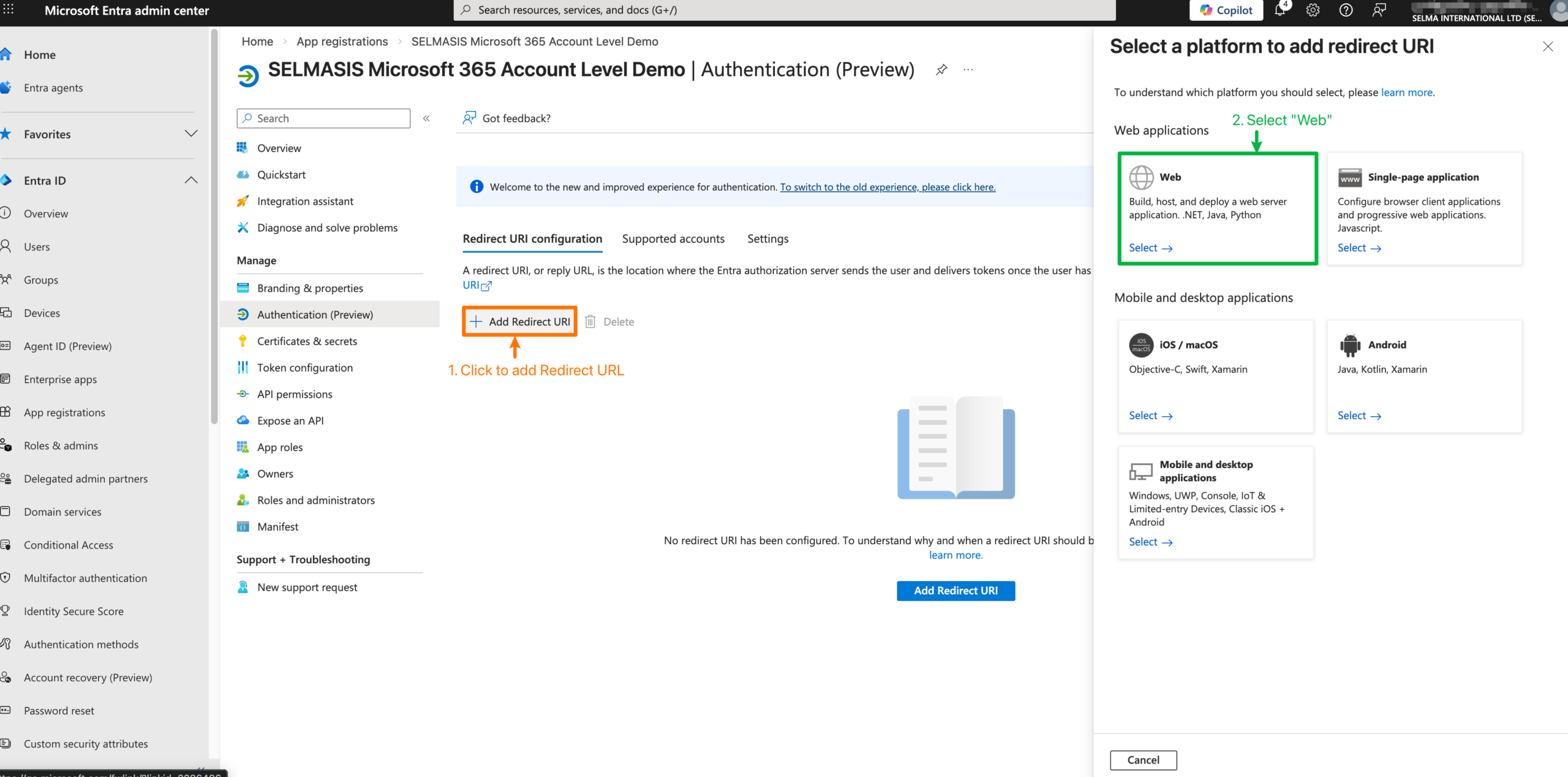
Task: Open the settings gear icon
Action: (1313, 10)
